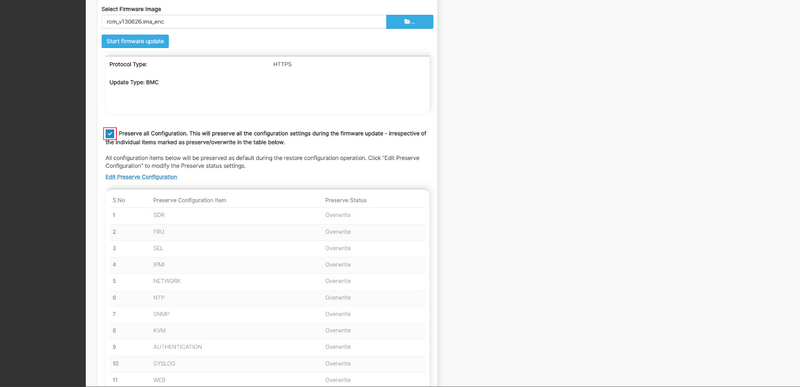The width and height of the screenshot is (800, 387).
Task: Uncheck the Preserve all Configuration checkbox
Action: pos(110,134)
